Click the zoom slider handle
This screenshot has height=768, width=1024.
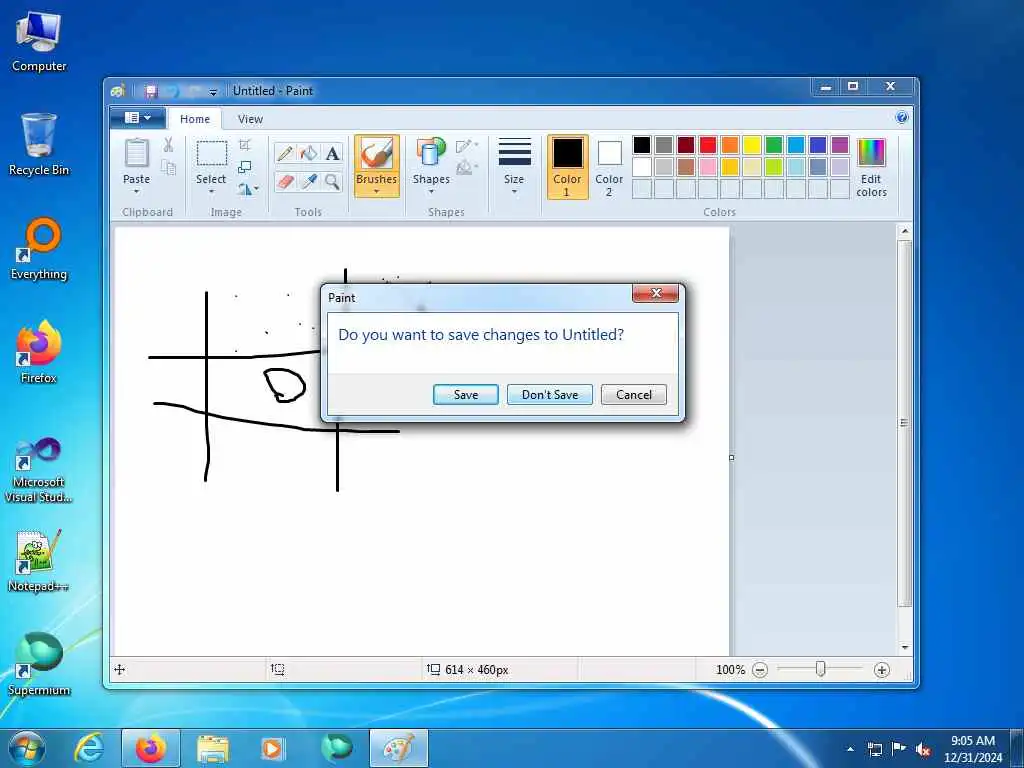820,669
